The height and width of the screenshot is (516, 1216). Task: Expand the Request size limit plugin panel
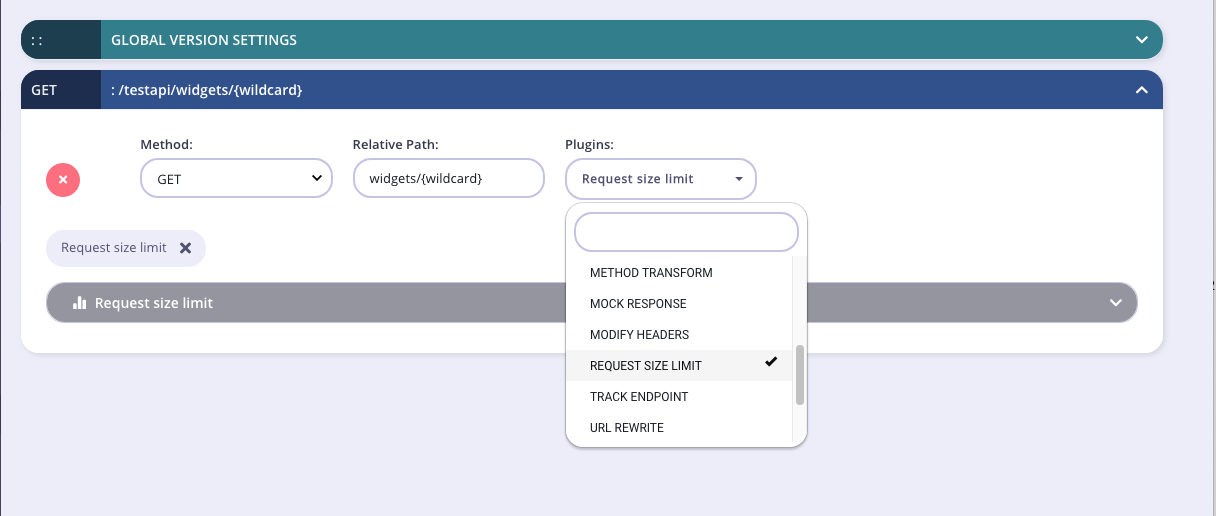tap(1116, 303)
